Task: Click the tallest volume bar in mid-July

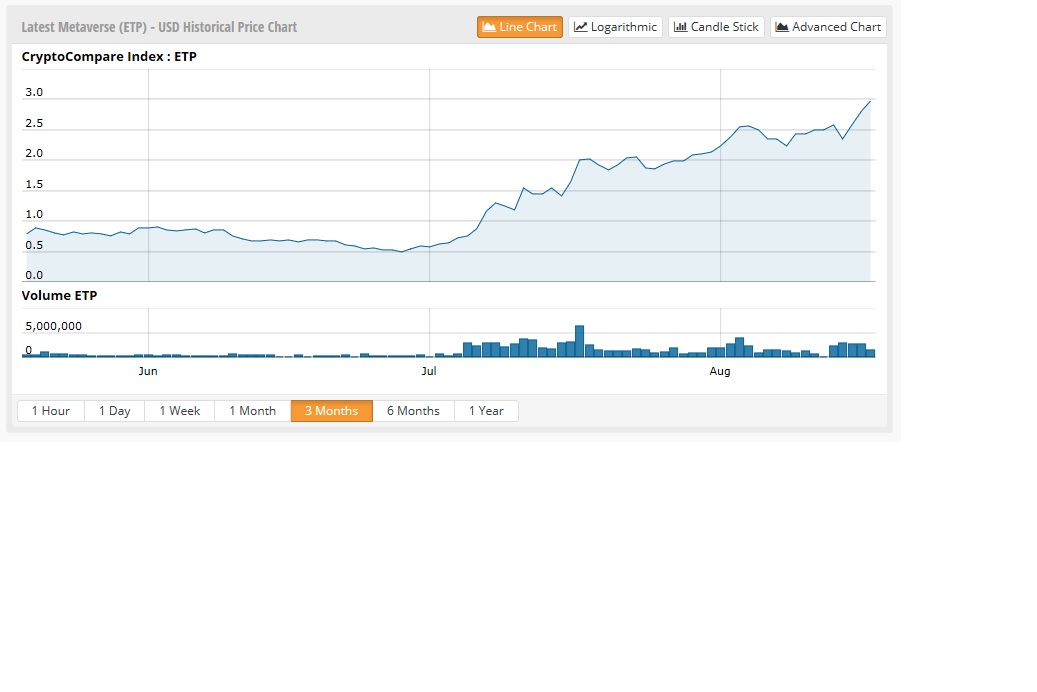Action: point(579,341)
